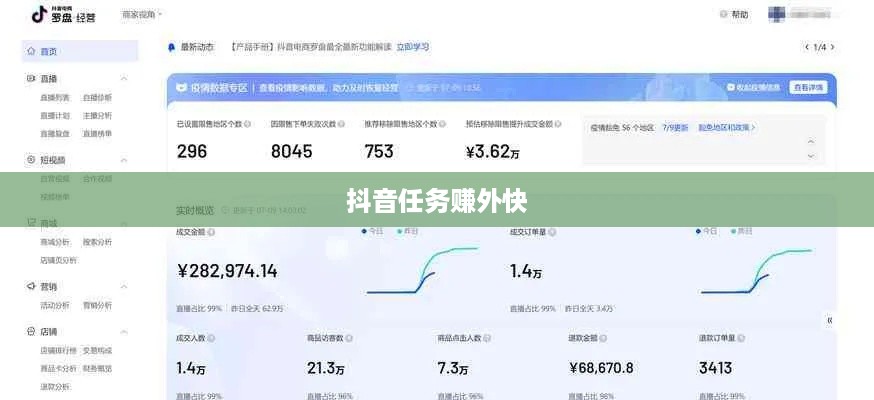Click the 3413 refund orders value

[x=716, y=368]
